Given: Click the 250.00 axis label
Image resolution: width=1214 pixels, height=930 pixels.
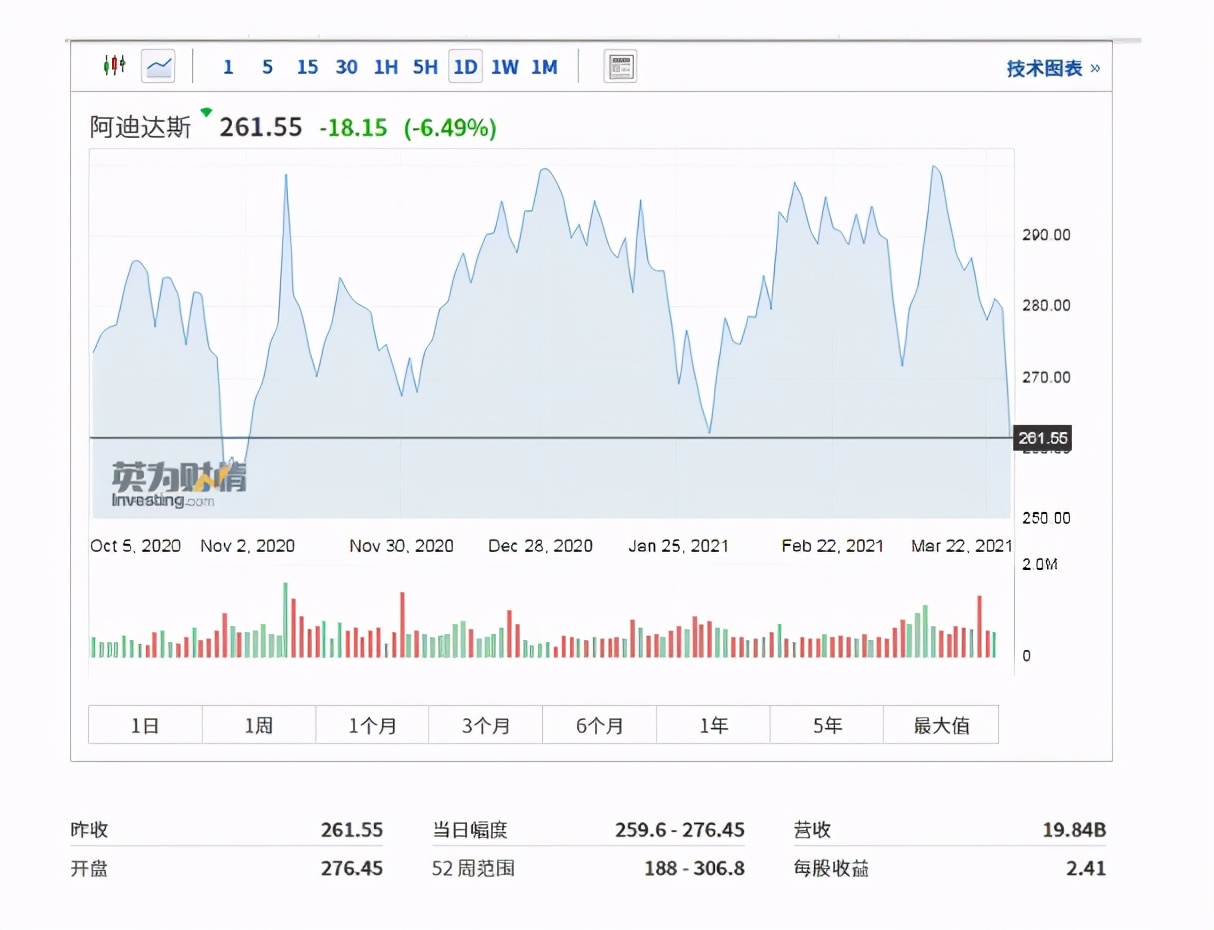Looking at the screenshot, I should pos(1046,518).
